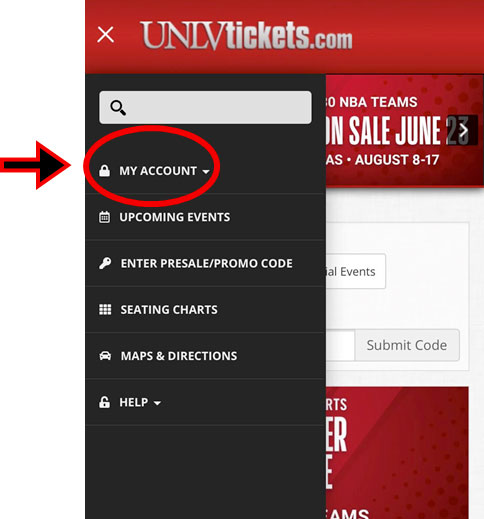The width and height of the screenshot is (484, 519).
Task: Expand the Help dropdown arrow
Action: [157, 403]
